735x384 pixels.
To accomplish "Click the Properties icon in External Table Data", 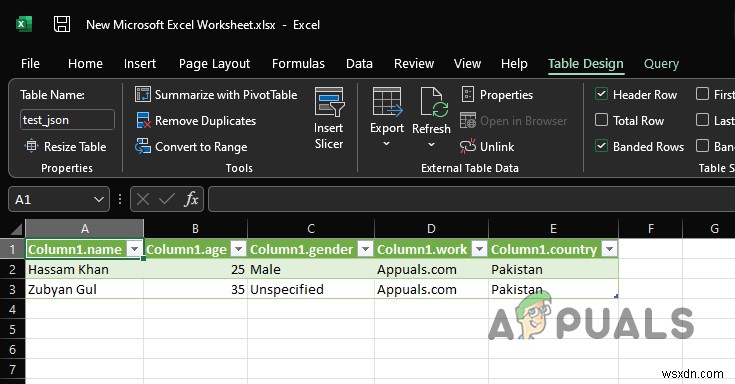I will click(x=467, y=94).
